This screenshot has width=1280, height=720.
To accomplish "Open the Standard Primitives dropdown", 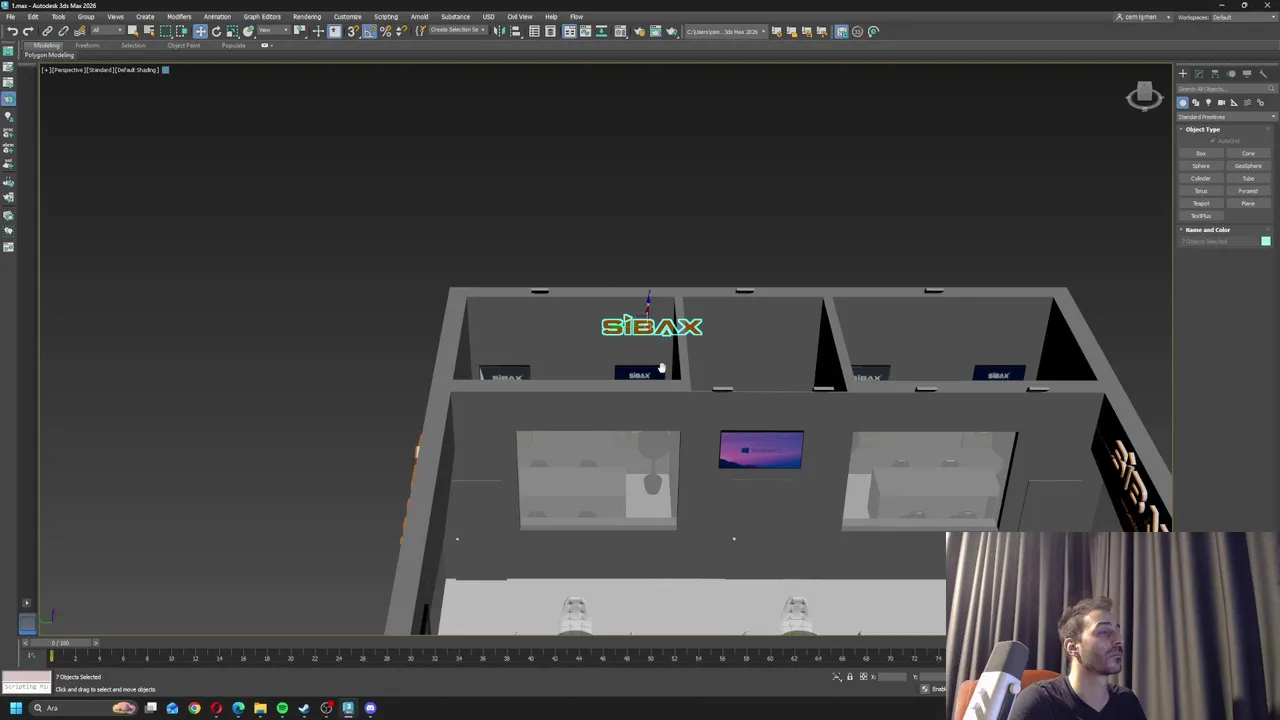I will coord(1227,117).
